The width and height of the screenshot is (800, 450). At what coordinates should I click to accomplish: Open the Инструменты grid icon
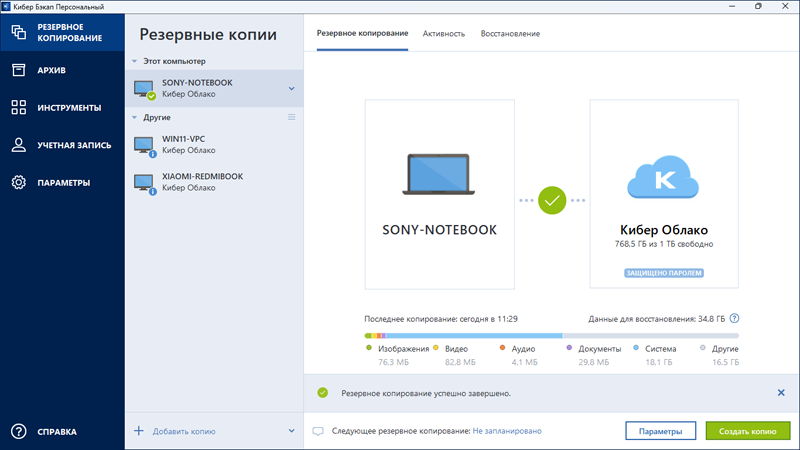click(19, 107)
